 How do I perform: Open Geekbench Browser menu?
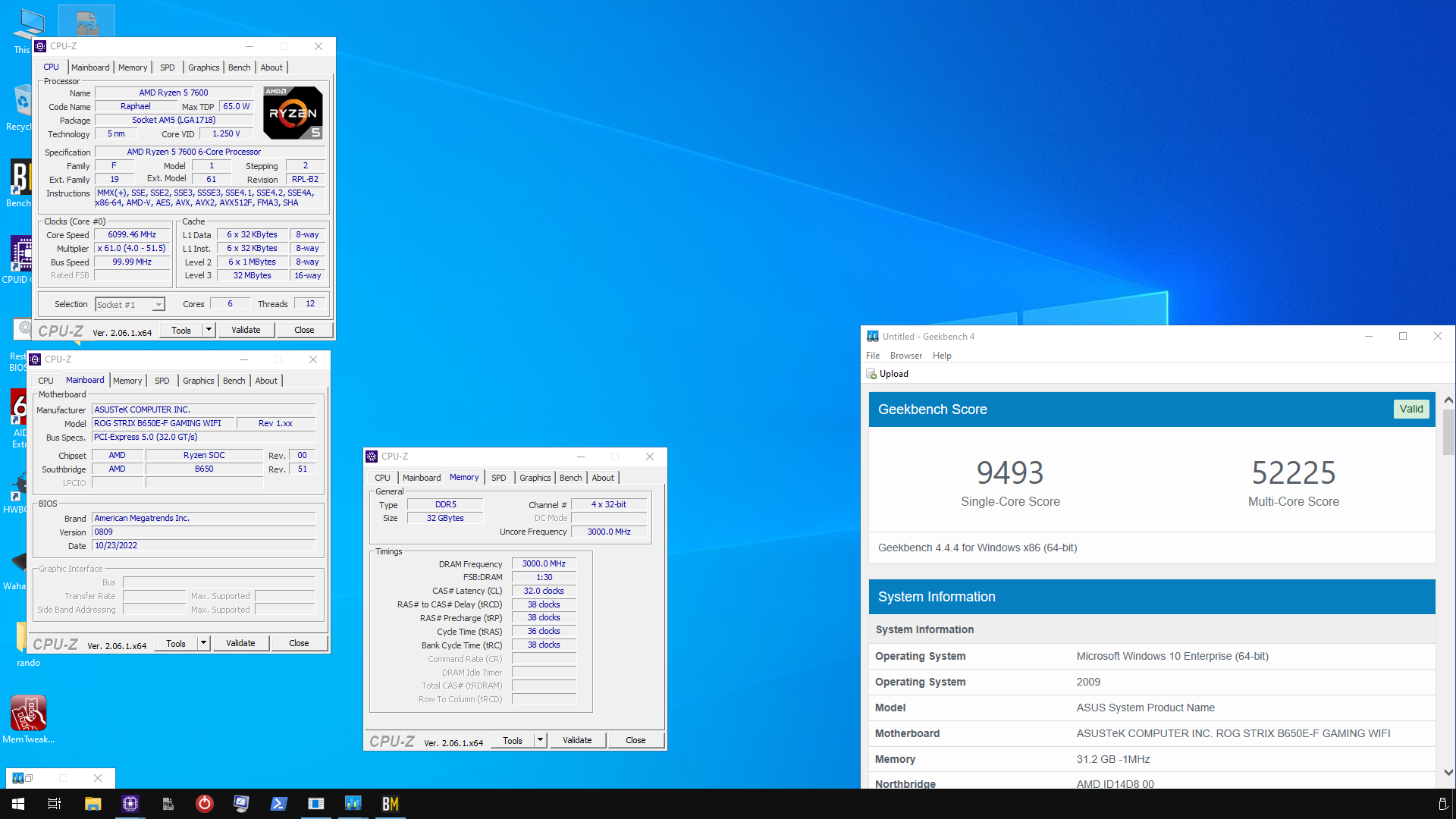tap(906, 356)
